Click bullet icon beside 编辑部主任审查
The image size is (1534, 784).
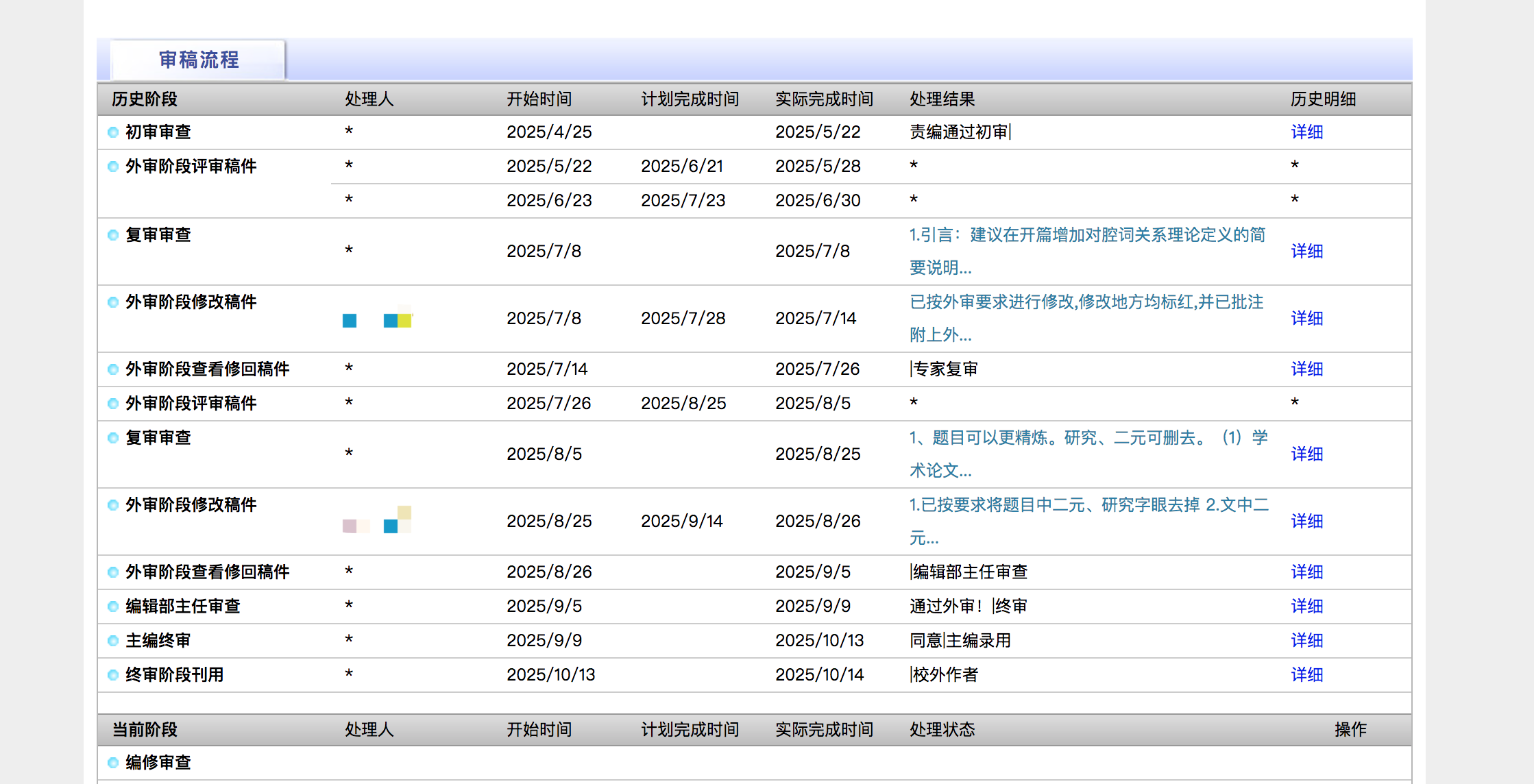113,607
